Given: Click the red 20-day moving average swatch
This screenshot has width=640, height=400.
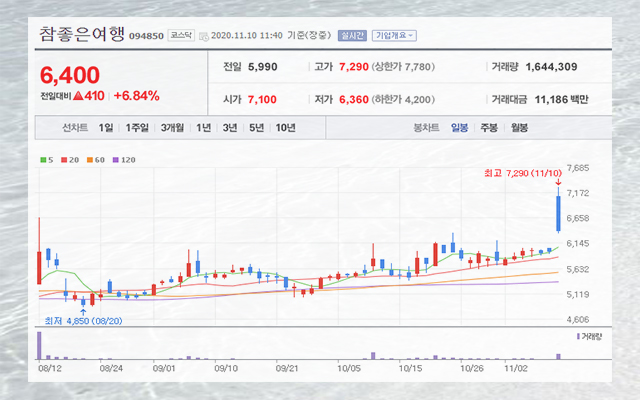Looking at the screenshot, I should coord(64,160).
